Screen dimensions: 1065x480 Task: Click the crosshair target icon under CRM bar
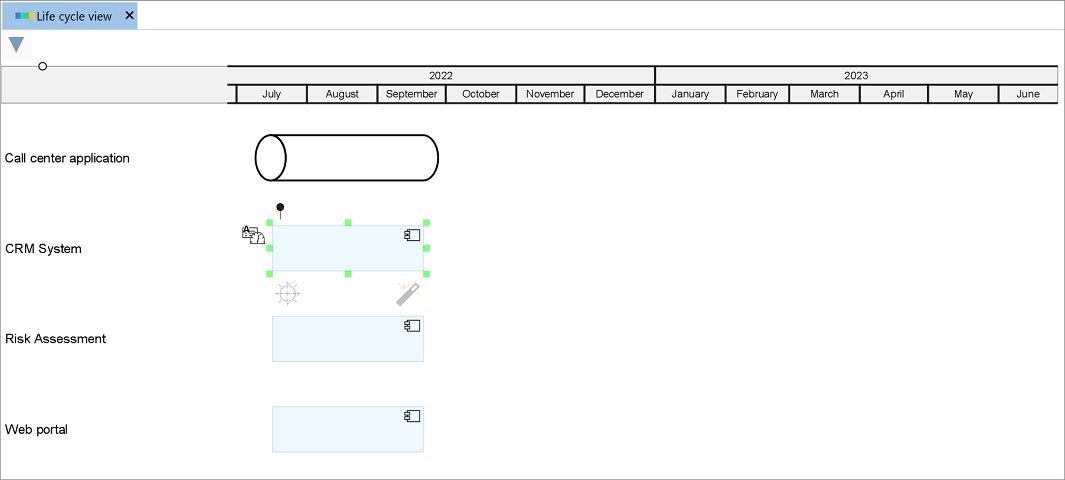click(287, 293)
